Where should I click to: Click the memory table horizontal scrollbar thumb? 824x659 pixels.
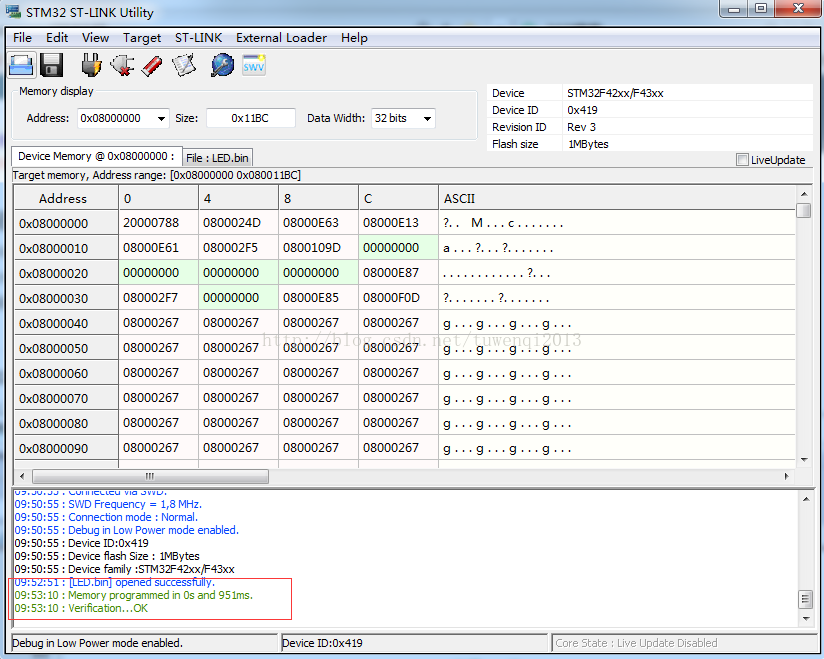click(x=150, y=476)
